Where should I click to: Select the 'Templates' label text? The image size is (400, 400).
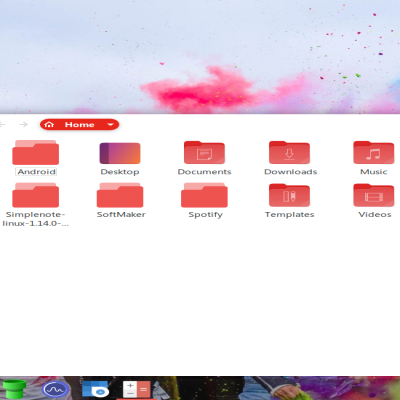(290, 215)
